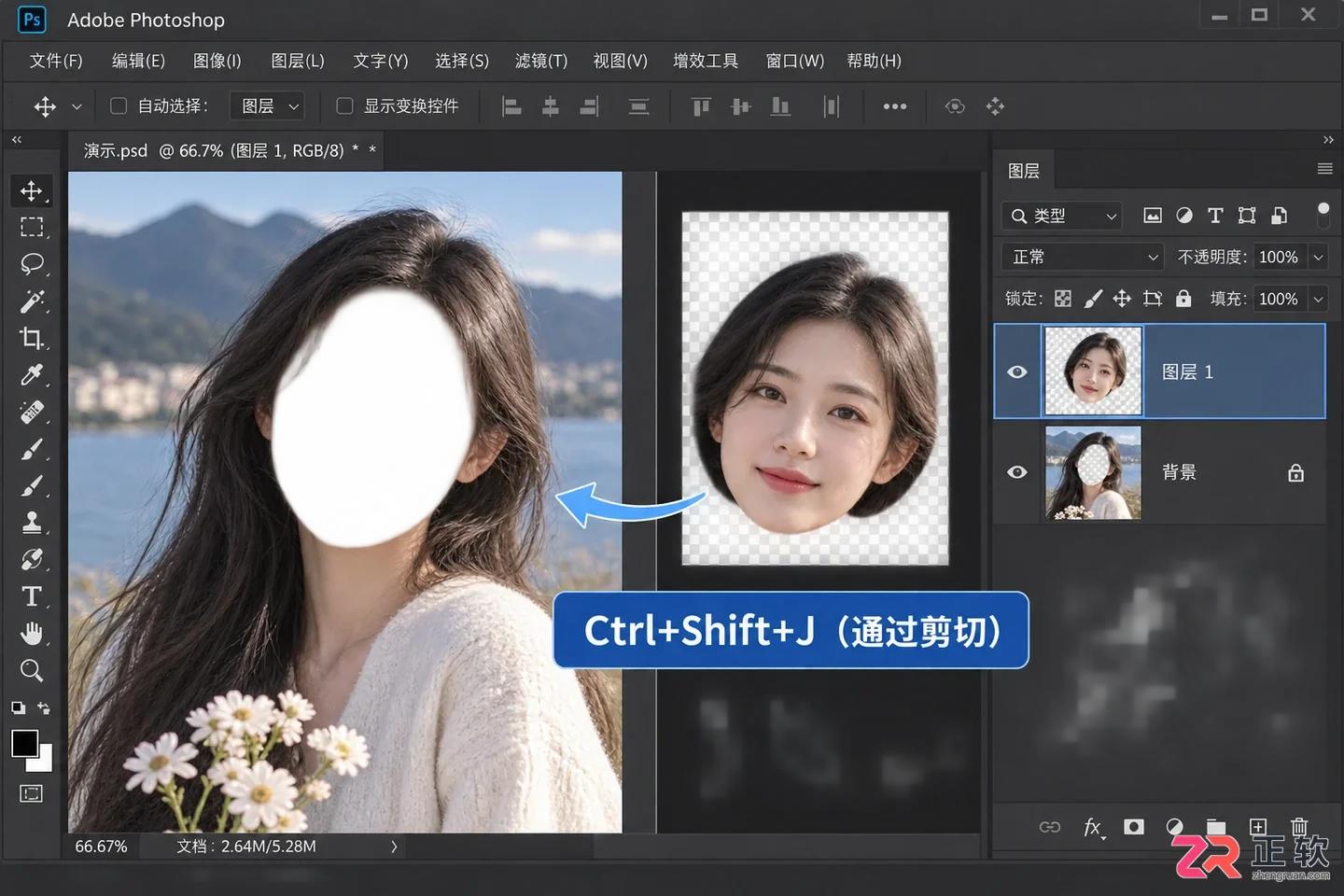Collapse the right panel double arrows
Viewport: 1344px width, 896px height.
1328,140
